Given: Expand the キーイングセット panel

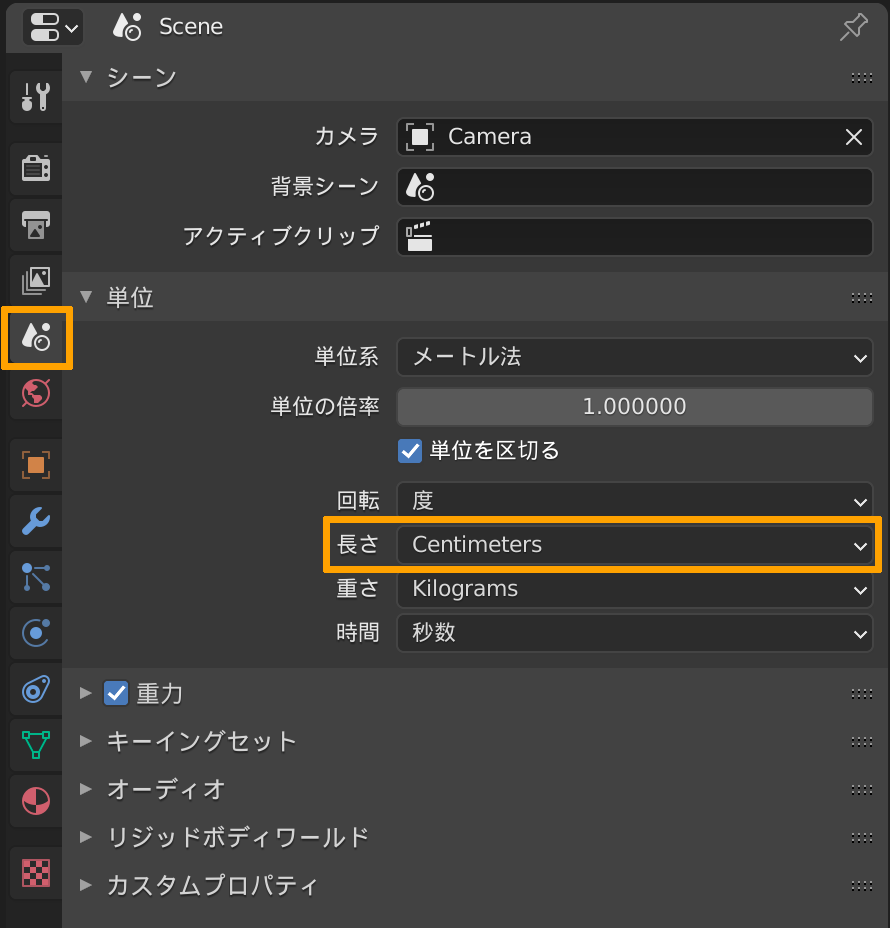Looking at the screenshot, I should click(x=86, y=741).
